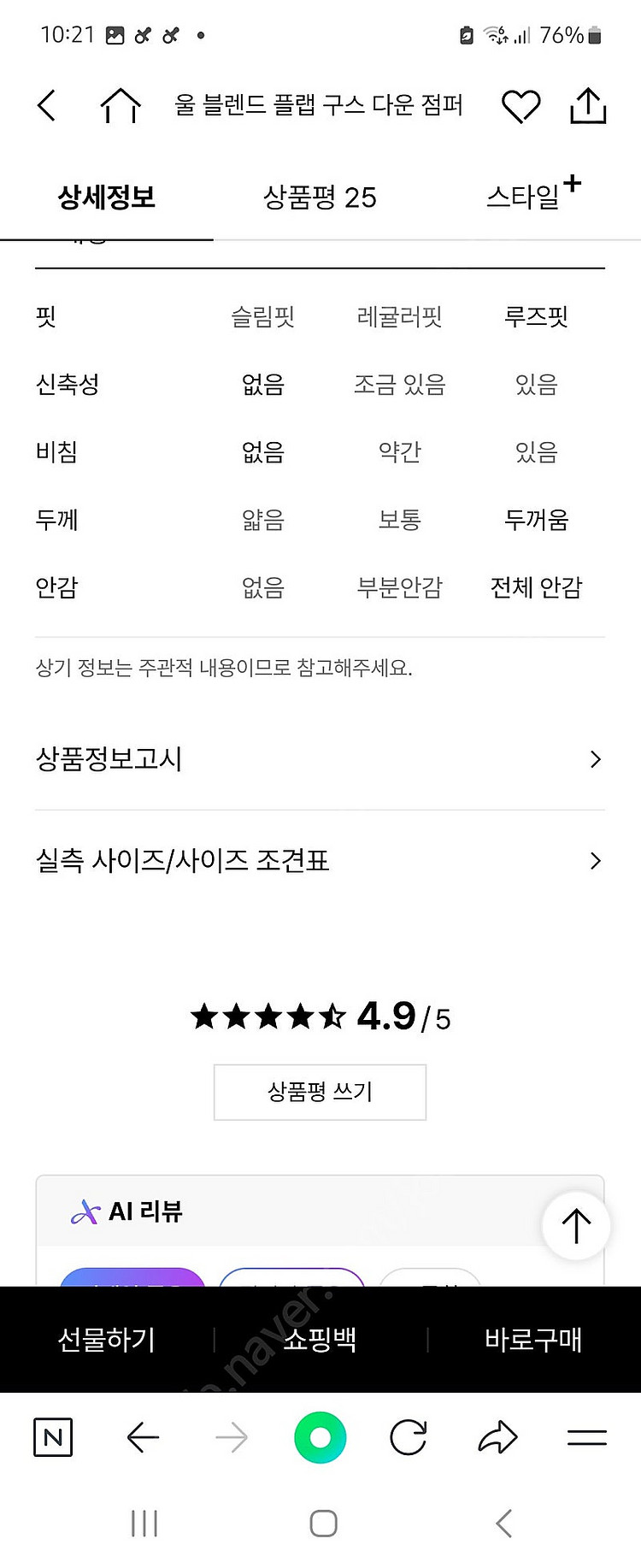Expand the 상품정보고시 section
Viewport: 641px width, 1568px height.
click(x=320, y=759)
